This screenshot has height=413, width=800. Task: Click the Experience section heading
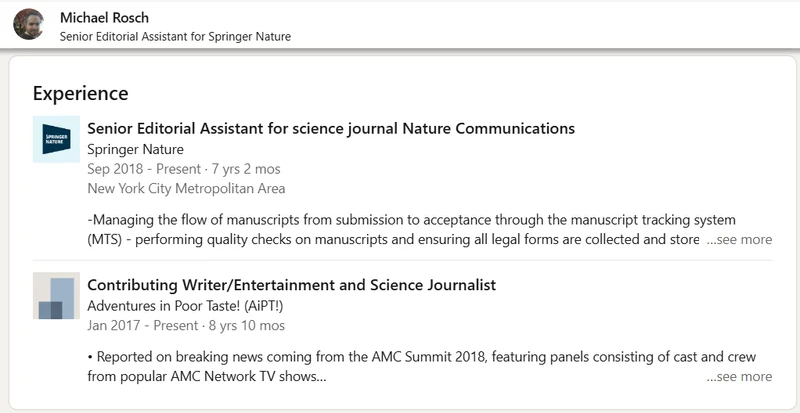click(x=80, y=93)
